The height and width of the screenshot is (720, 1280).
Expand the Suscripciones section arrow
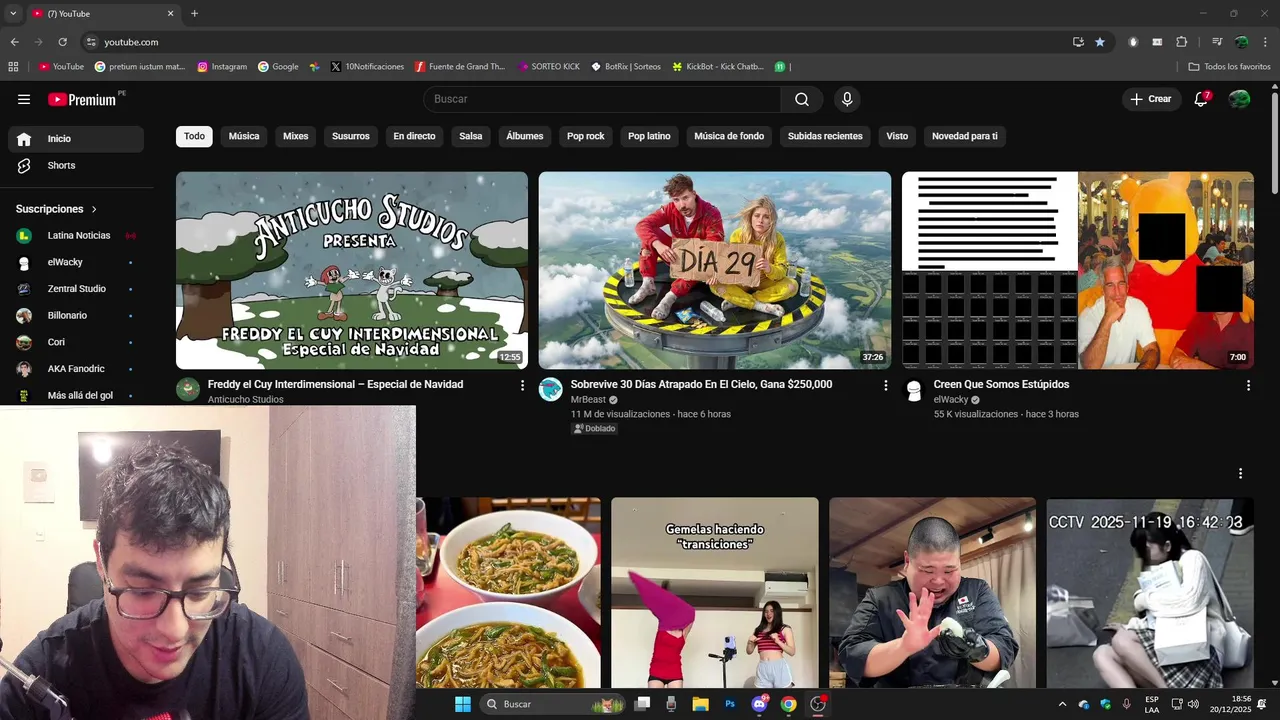(x=94, y=209)
